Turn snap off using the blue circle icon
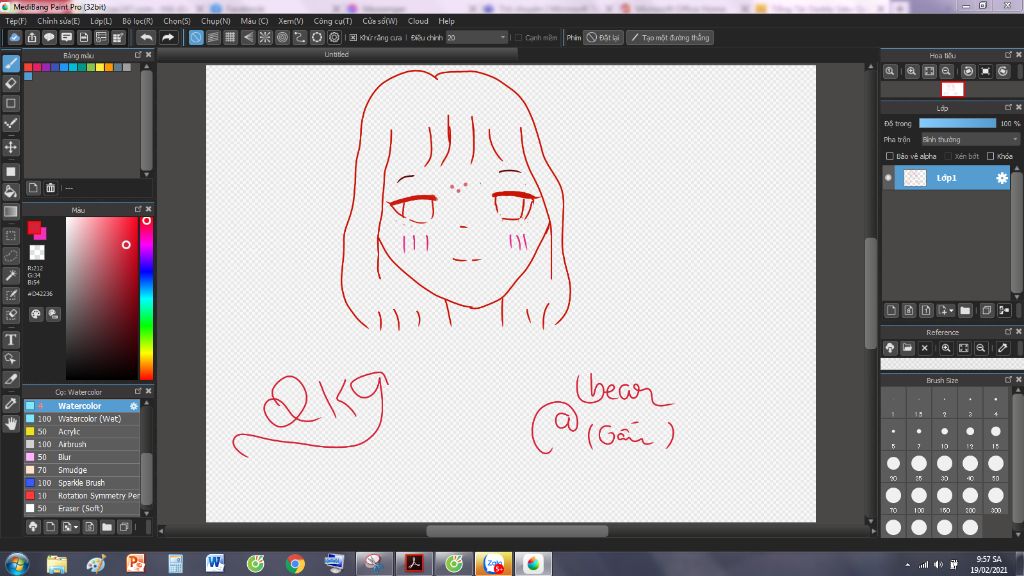The height and width of the screenshot is (576, 1024). pos(196,38)
